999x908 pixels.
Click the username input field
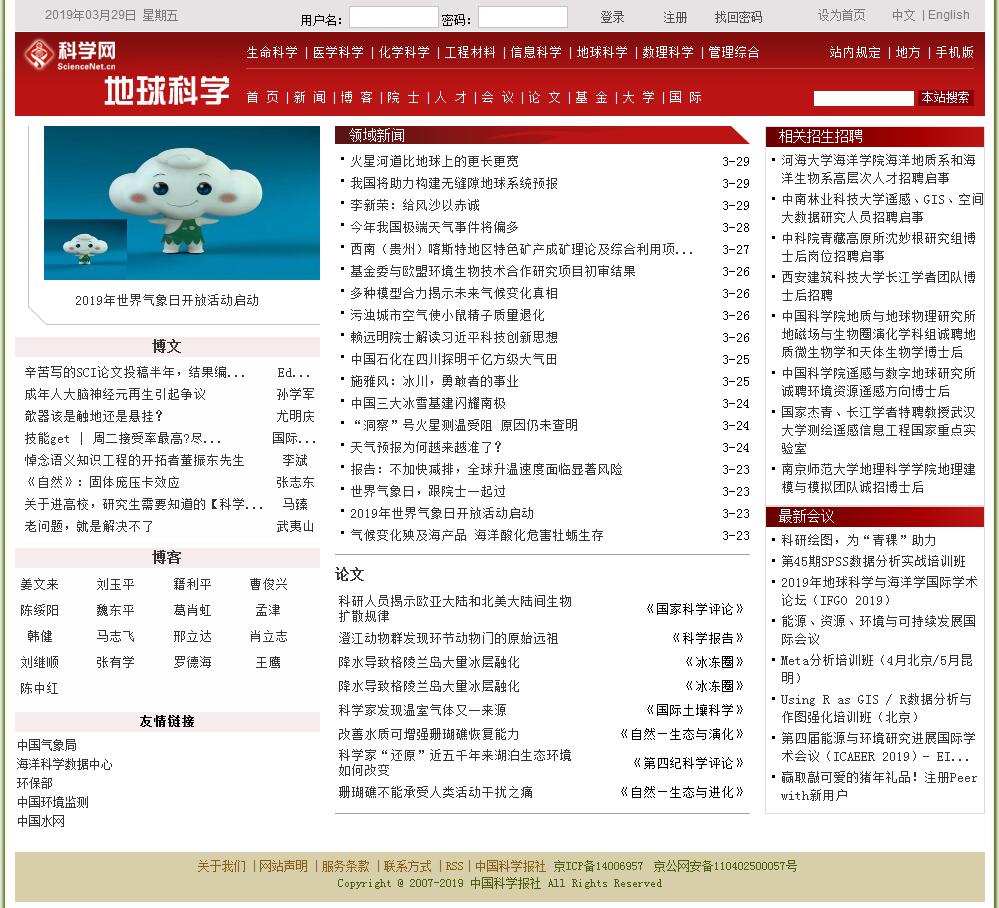point(393,17)
